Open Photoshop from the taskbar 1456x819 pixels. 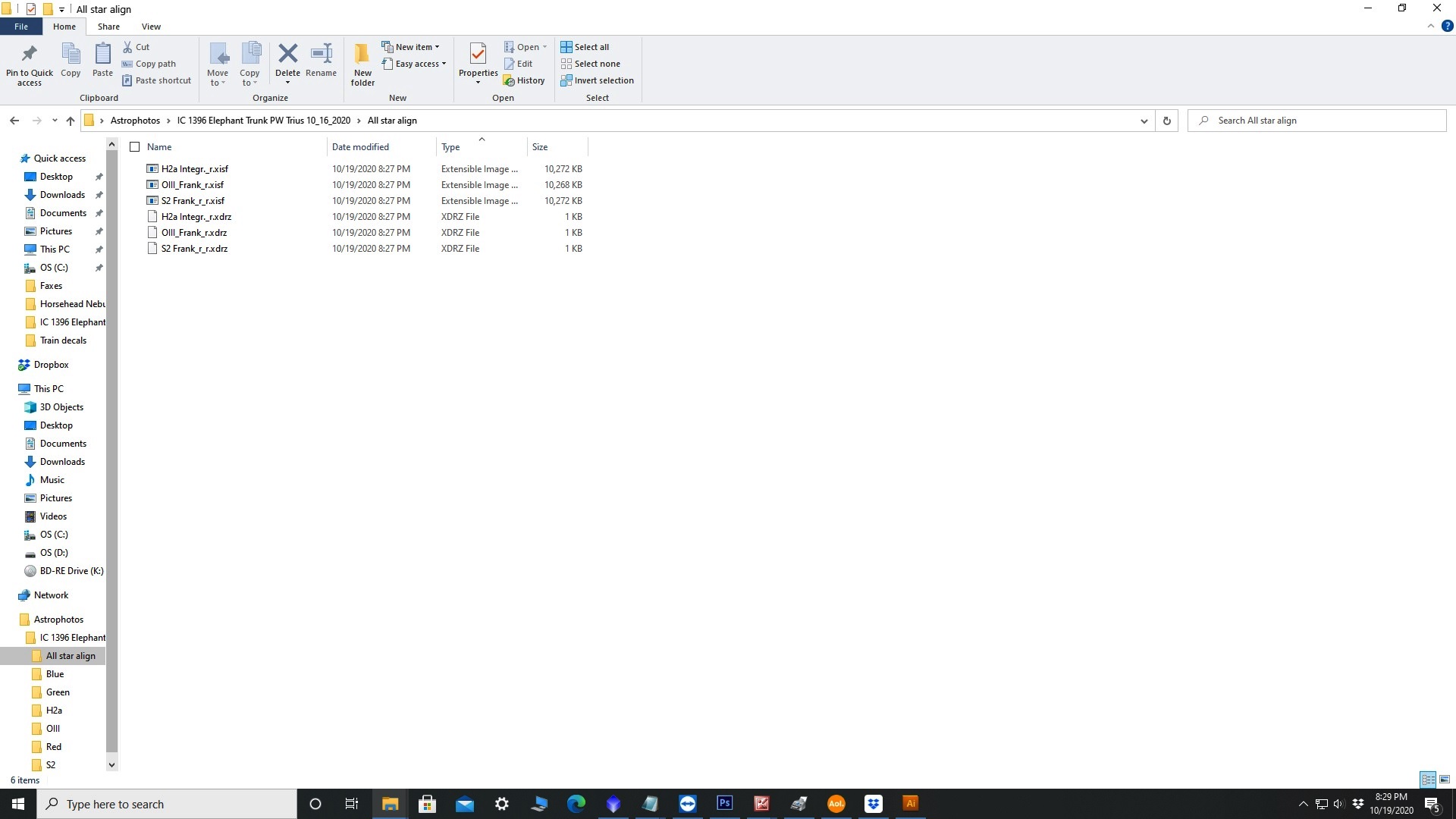pos(724,803)
